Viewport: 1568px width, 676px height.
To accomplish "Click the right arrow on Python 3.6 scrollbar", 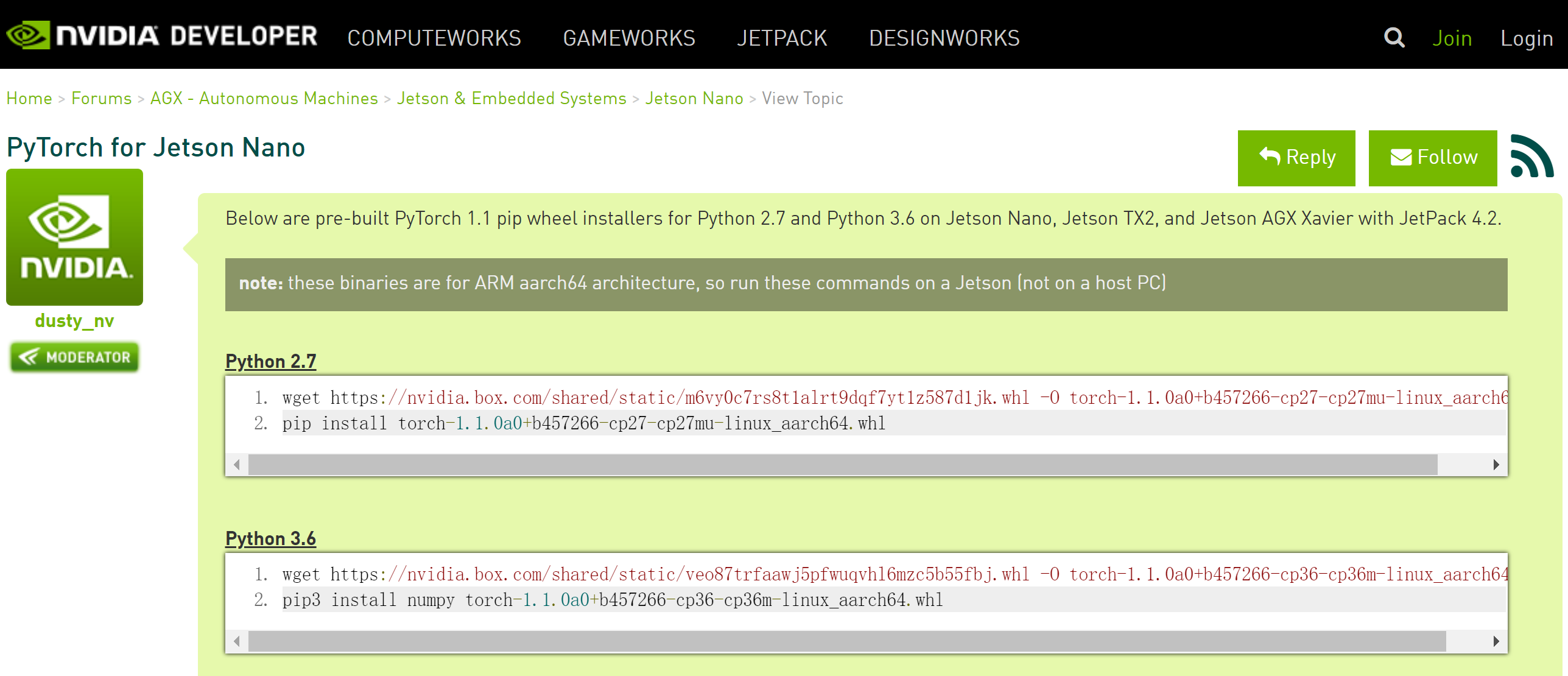I will 1497,640.
